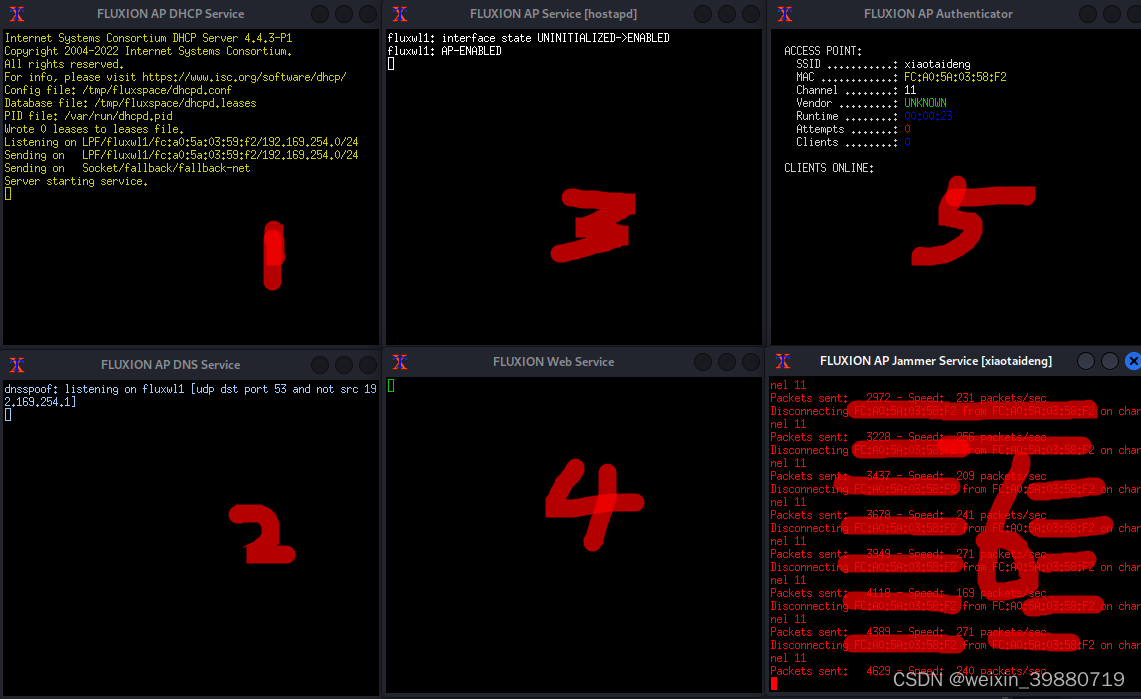Minimize the AP Service hostapd window
The width and height of the screenshot is (1141, 699).
pos(703,14)
